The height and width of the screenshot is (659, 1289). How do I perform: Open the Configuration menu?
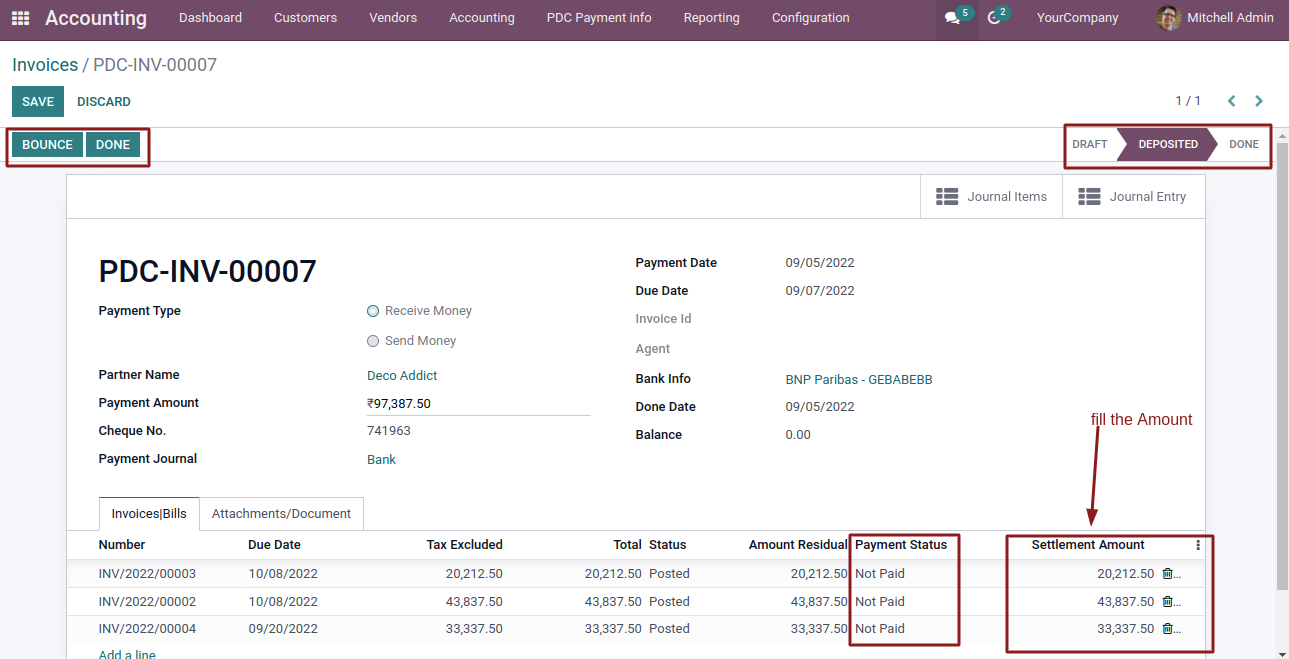tap(811, 18)
